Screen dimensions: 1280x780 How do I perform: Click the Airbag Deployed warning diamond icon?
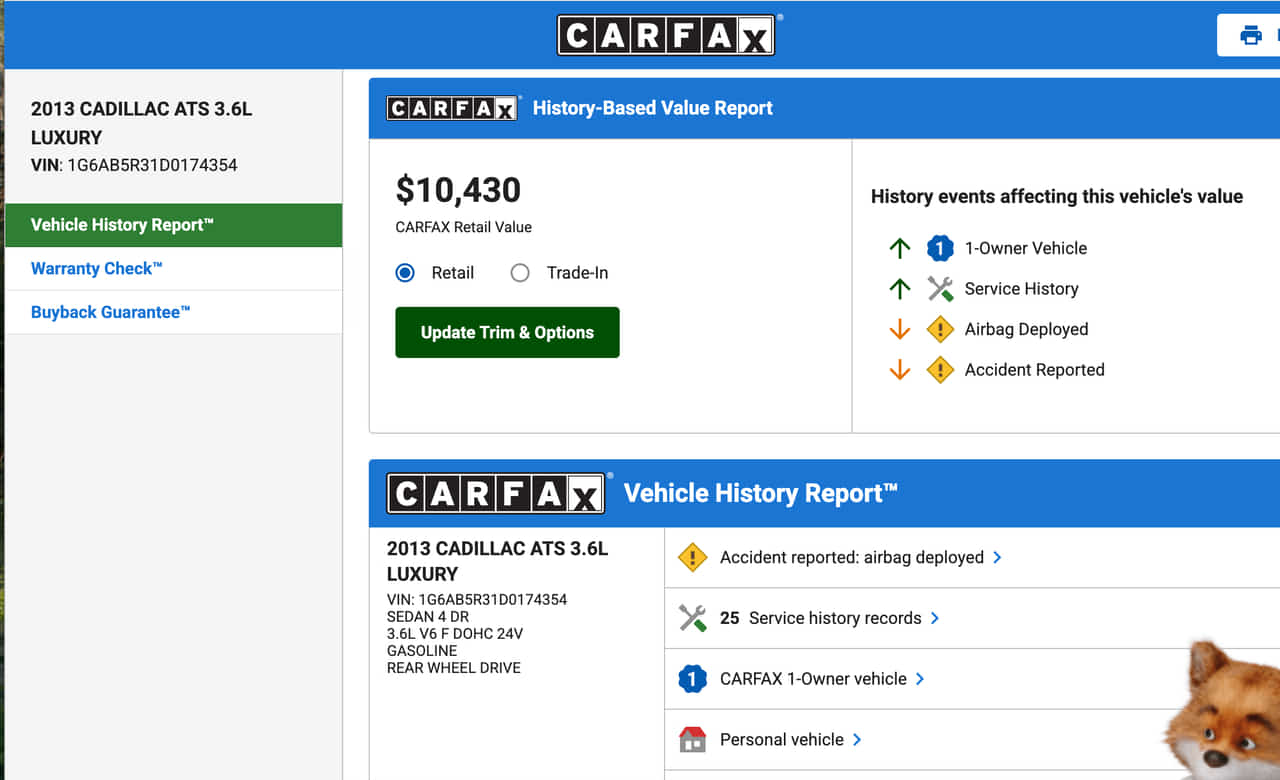[940, 329]
